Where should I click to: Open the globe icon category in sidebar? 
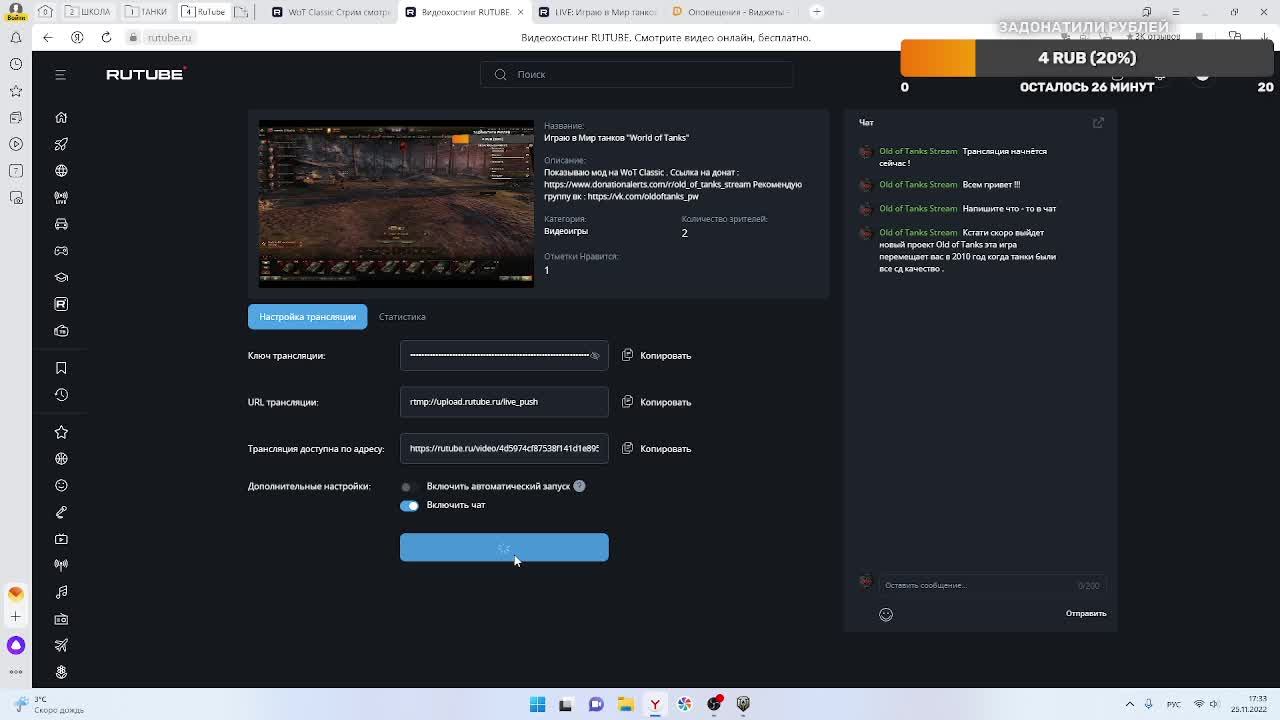pyautogui.click(x=61, y=171)
